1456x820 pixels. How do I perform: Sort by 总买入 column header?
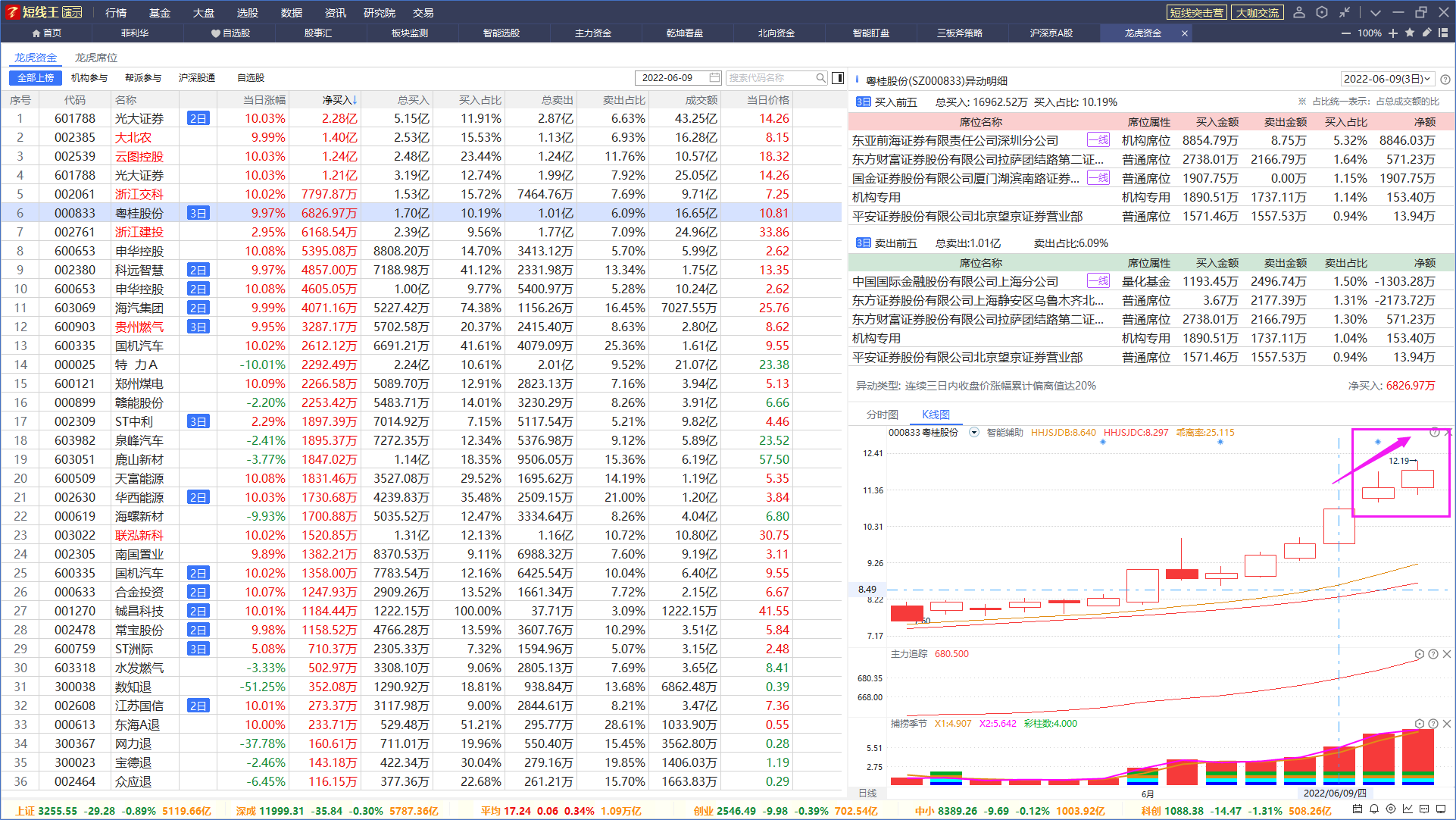coord(414,100)
